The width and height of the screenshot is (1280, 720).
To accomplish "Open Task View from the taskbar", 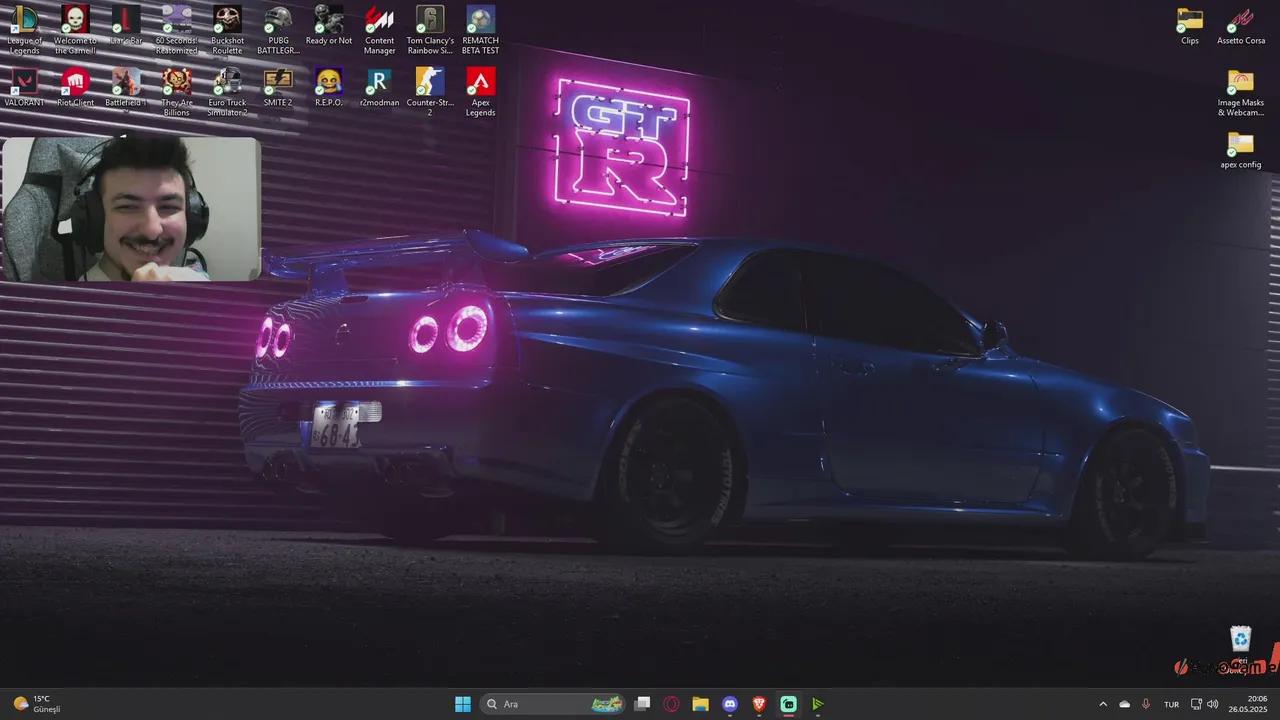I will (643, 704).
